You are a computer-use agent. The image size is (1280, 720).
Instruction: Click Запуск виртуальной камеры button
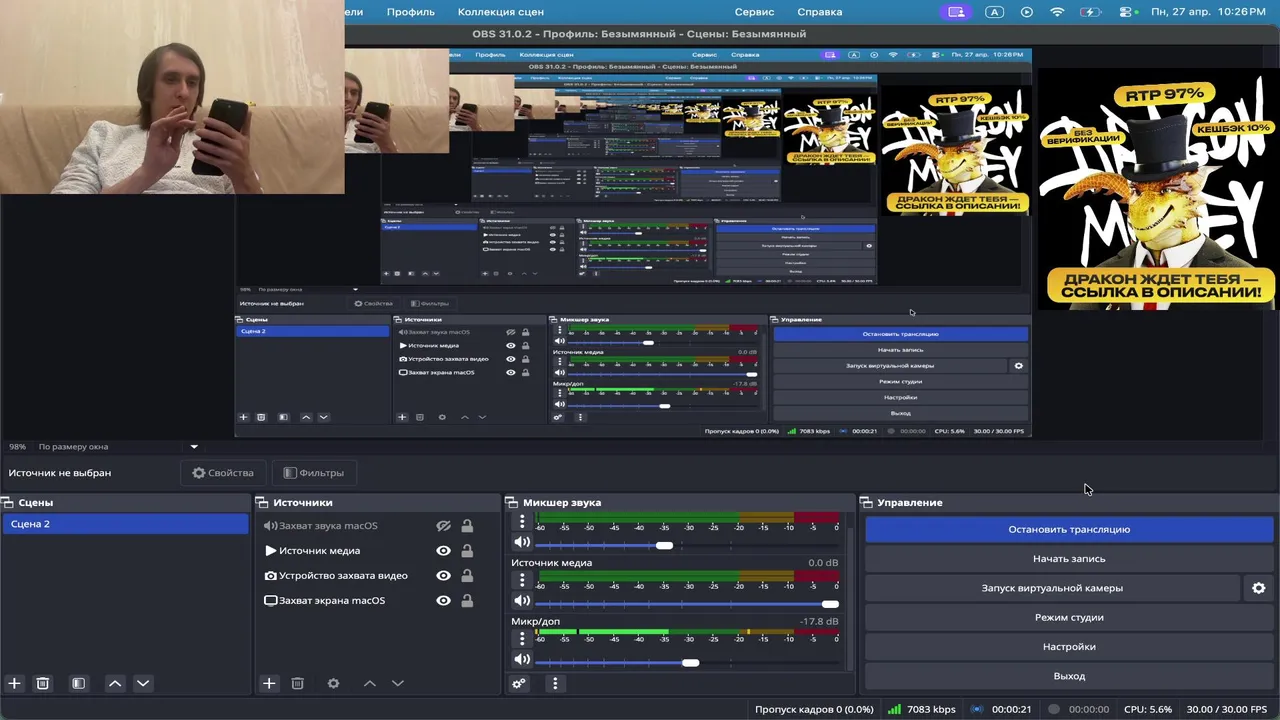pos(1052,588)
